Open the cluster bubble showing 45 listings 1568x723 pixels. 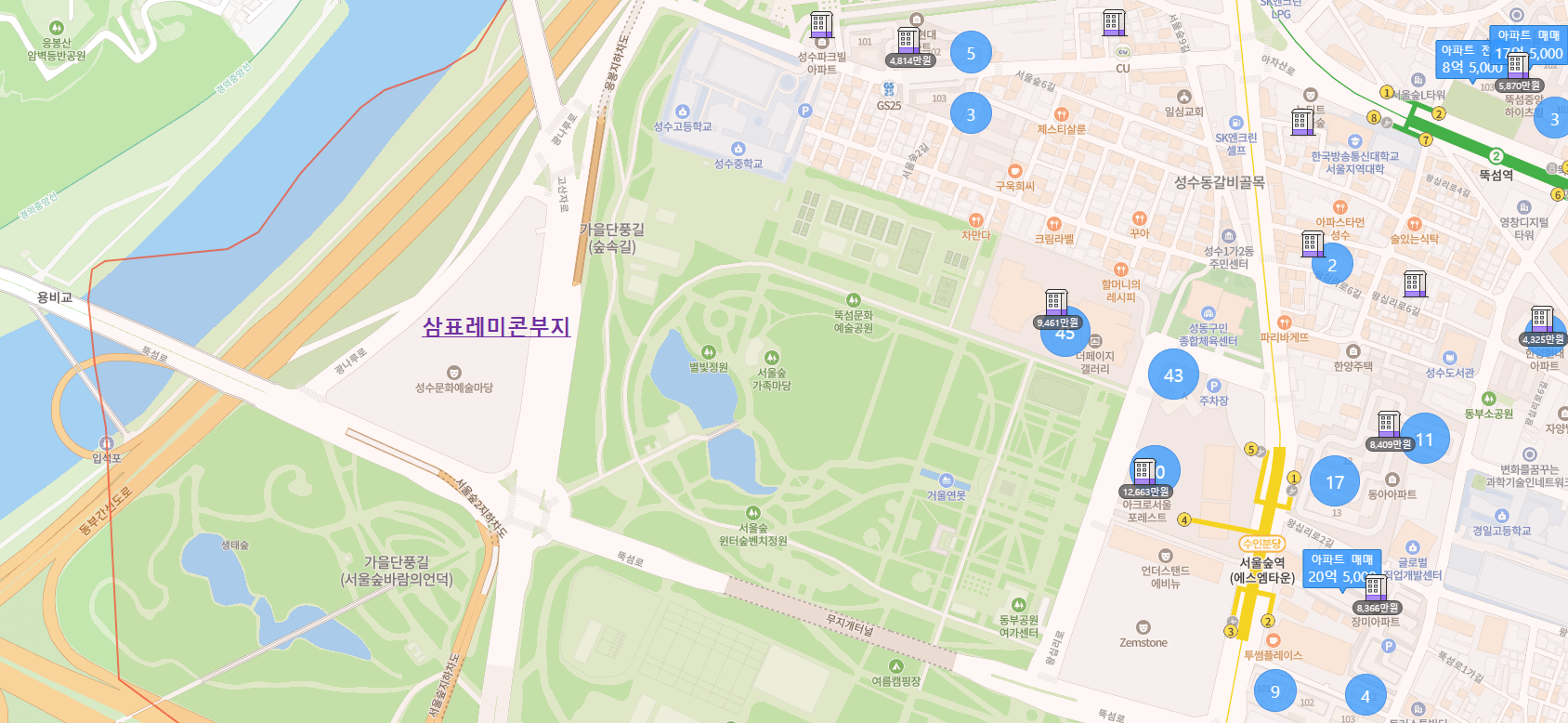1065,333
